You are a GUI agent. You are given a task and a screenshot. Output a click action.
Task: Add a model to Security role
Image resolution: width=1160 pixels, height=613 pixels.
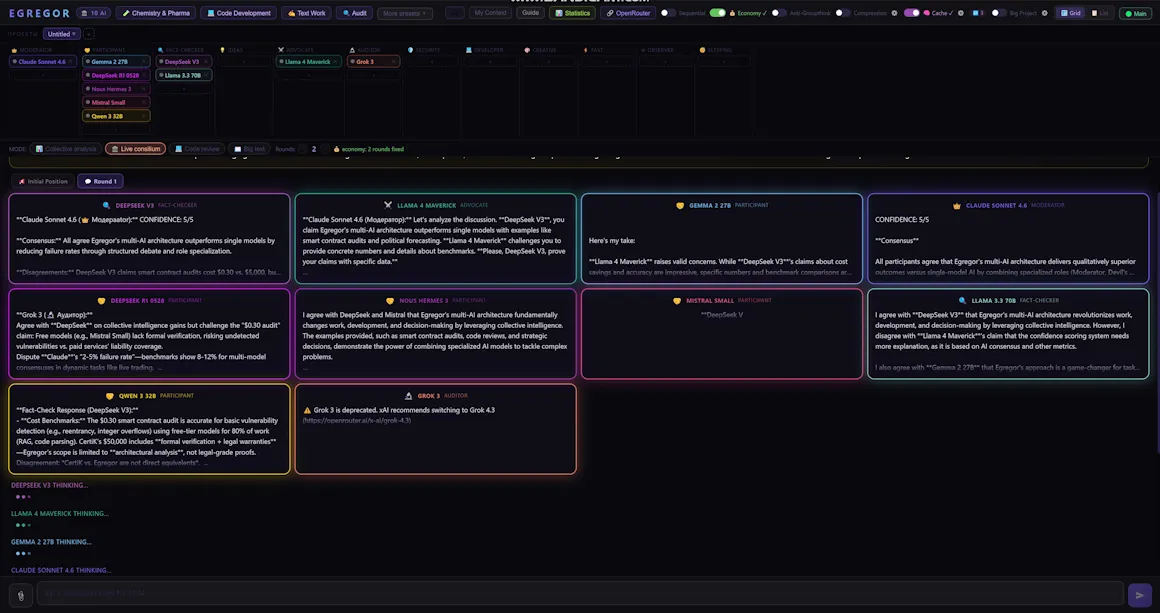pyautogui.click(x=431, y=61)
